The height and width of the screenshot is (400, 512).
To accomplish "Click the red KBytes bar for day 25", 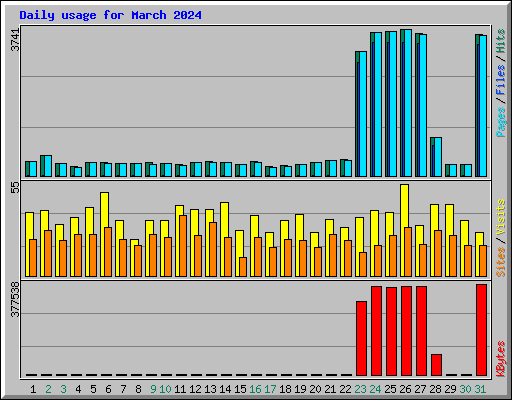I will click(x=391, y=331).
